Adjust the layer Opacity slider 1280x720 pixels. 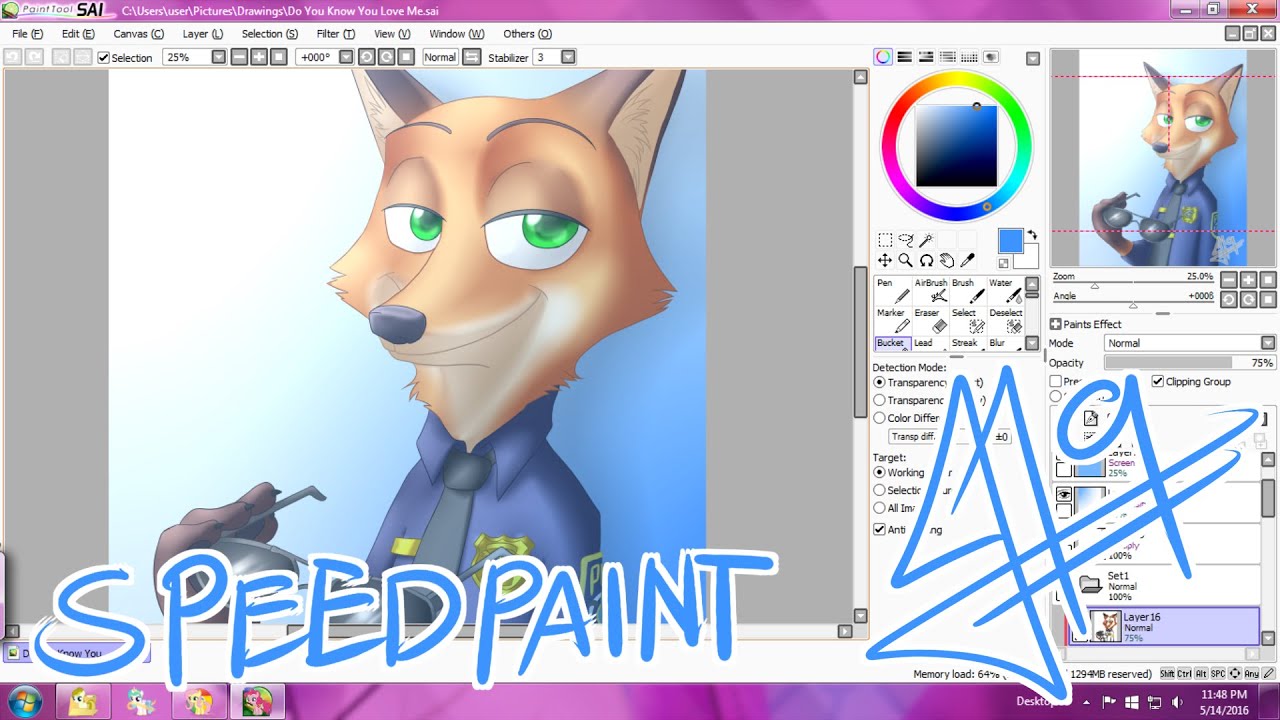point(1190,363)
